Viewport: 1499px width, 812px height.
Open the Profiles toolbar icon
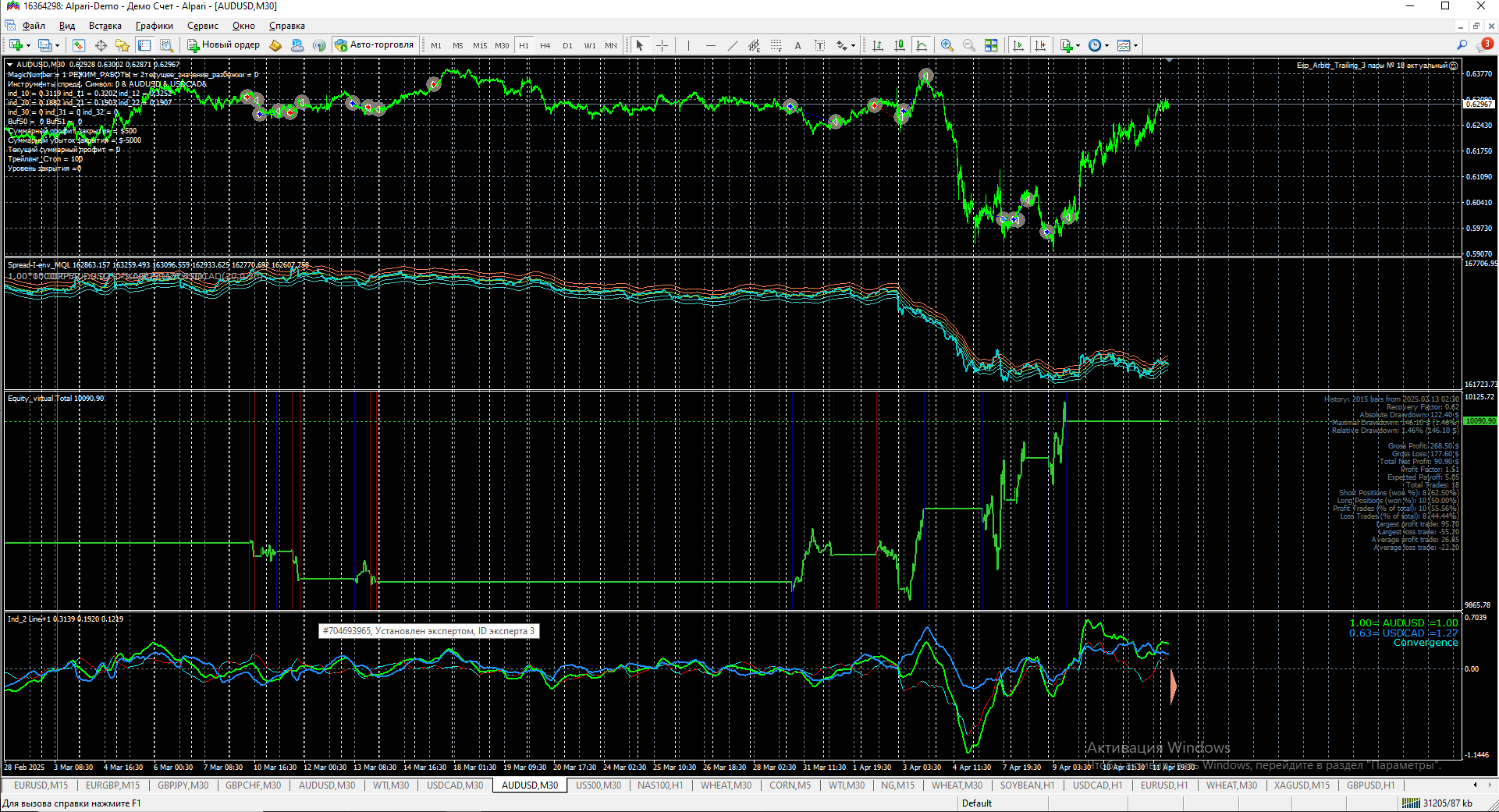pos(44,45)
